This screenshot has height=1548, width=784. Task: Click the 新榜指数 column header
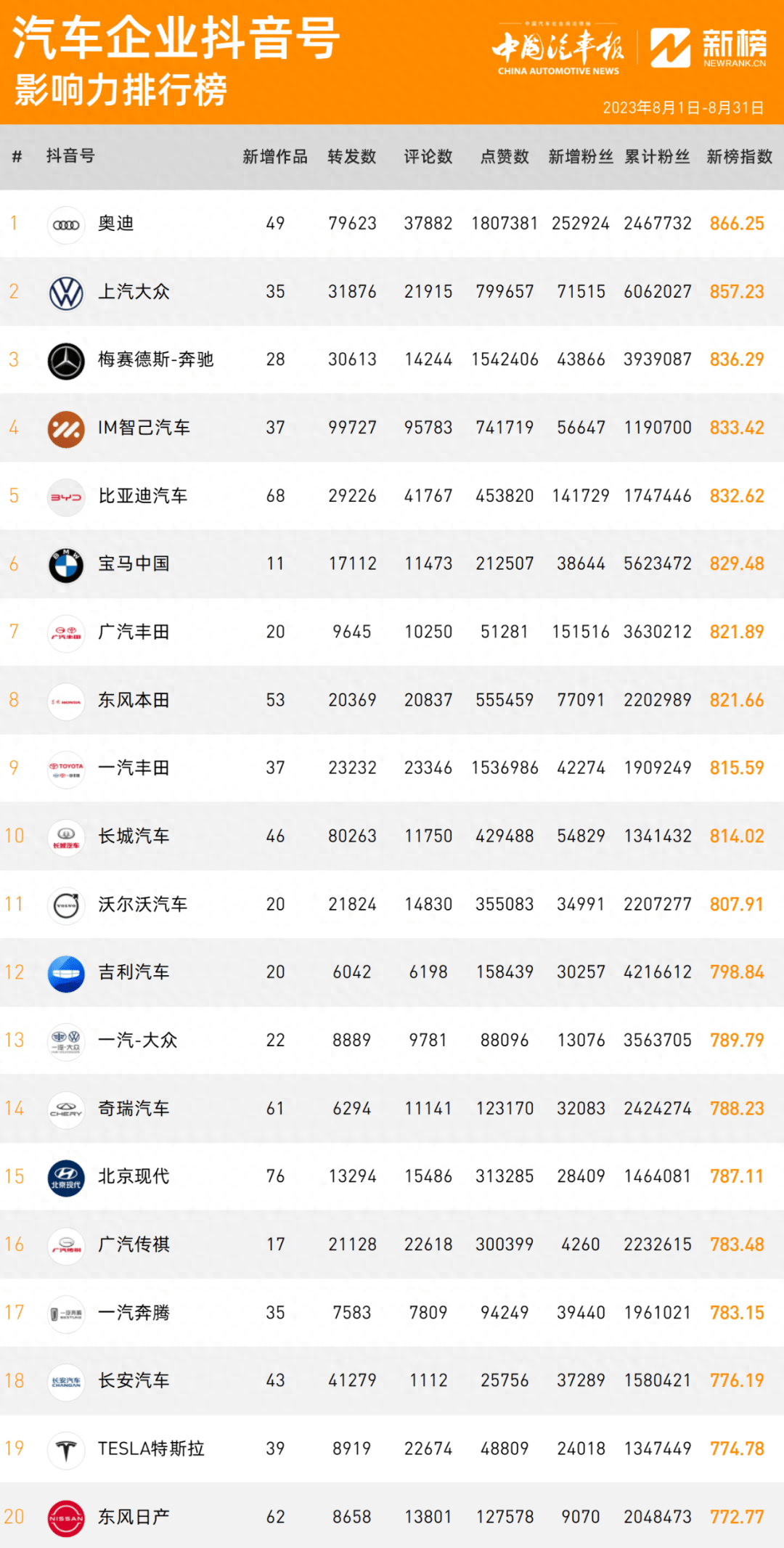point(739,157)
